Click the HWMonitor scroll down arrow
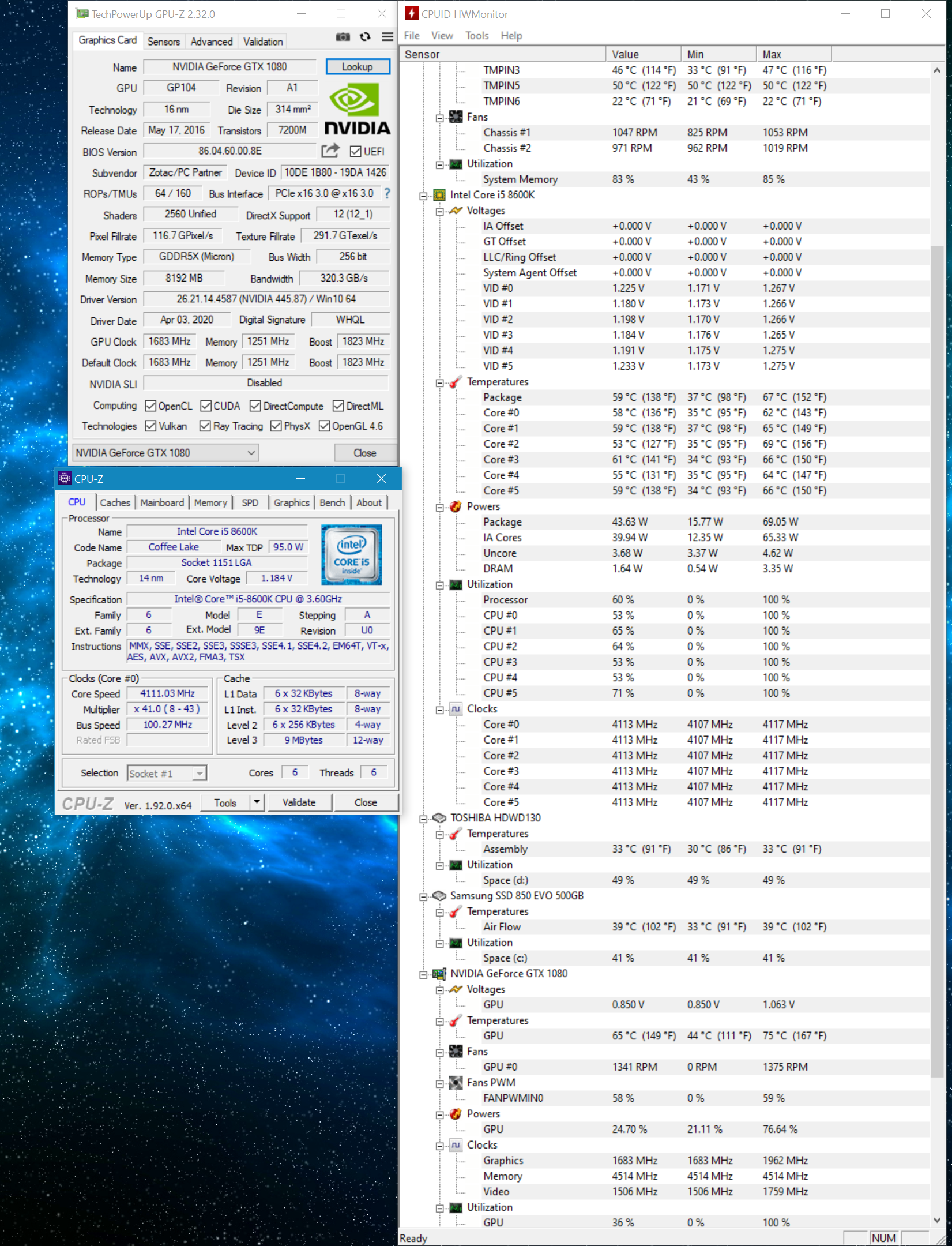This screenshot has width=952, height=1246. [x=937, y=1221]
